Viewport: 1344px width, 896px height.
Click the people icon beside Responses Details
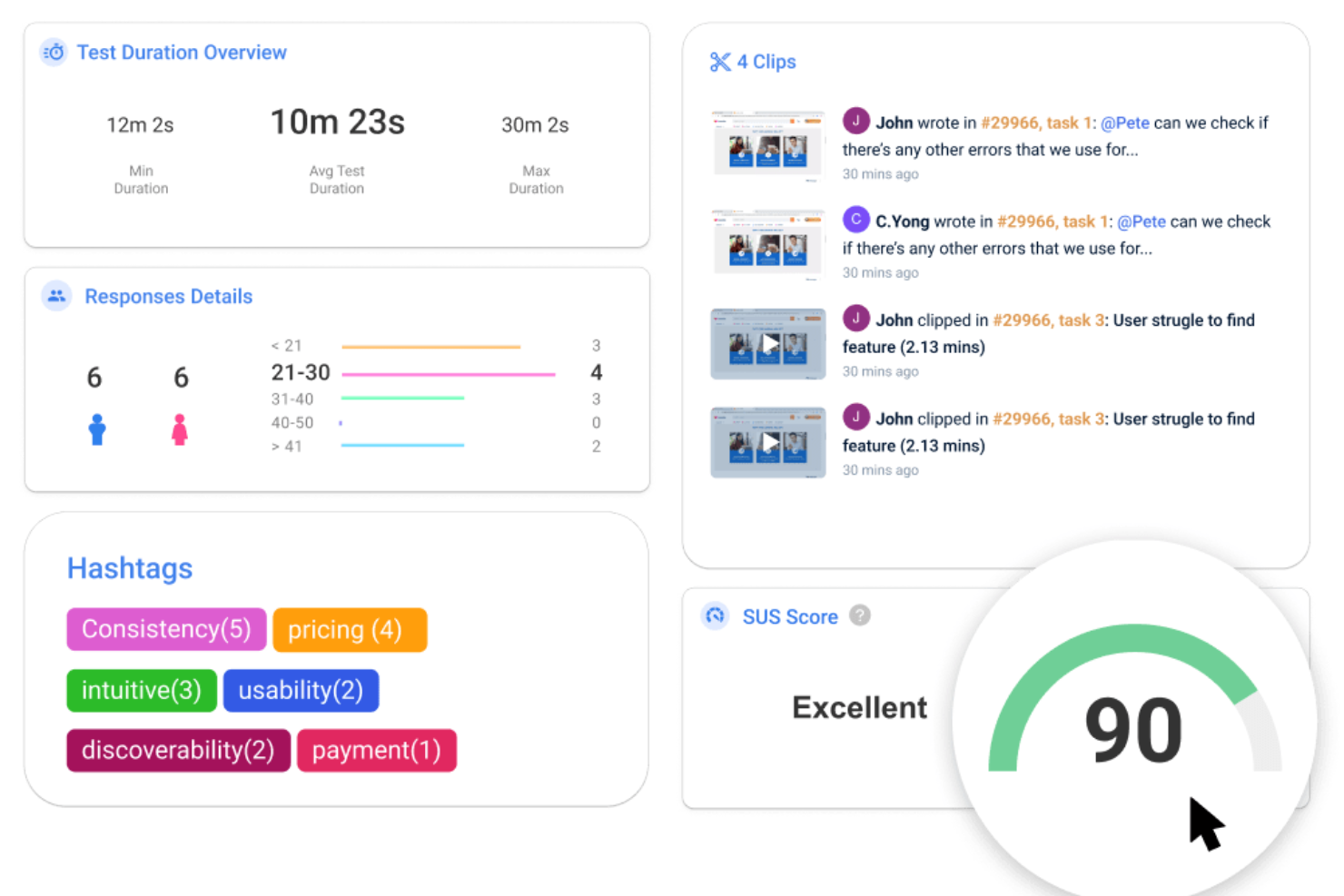pos(56,296)
